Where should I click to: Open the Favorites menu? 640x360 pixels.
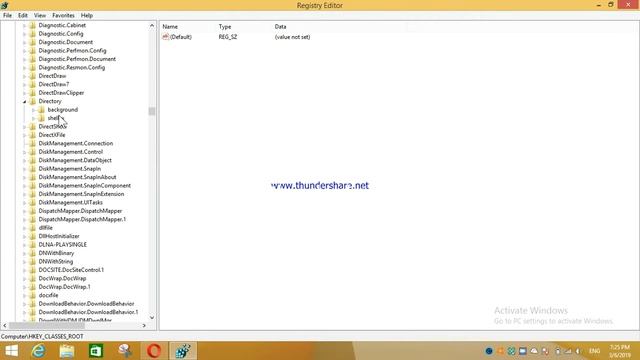click(x=63, y=16)
